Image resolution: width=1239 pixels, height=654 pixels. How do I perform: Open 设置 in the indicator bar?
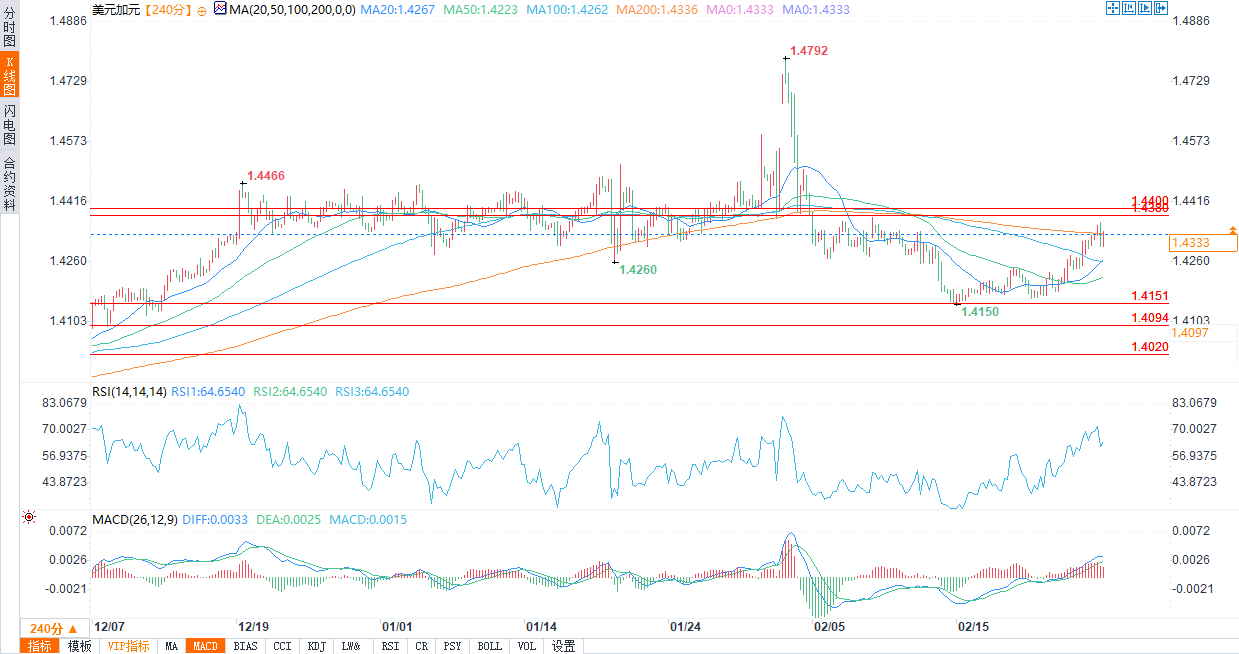click(563, 646)
